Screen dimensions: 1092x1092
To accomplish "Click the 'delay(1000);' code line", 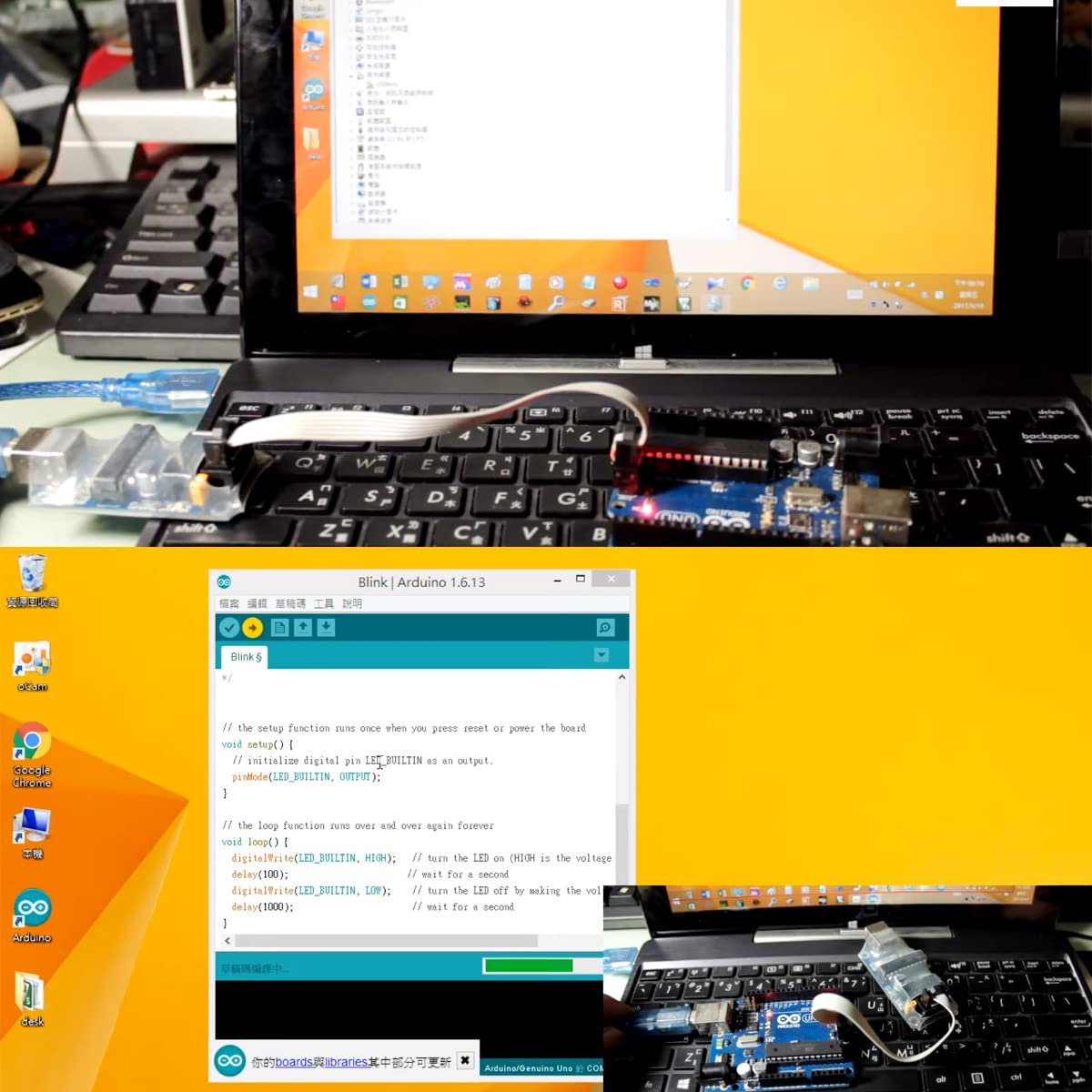I will click(x=263, y=907).
